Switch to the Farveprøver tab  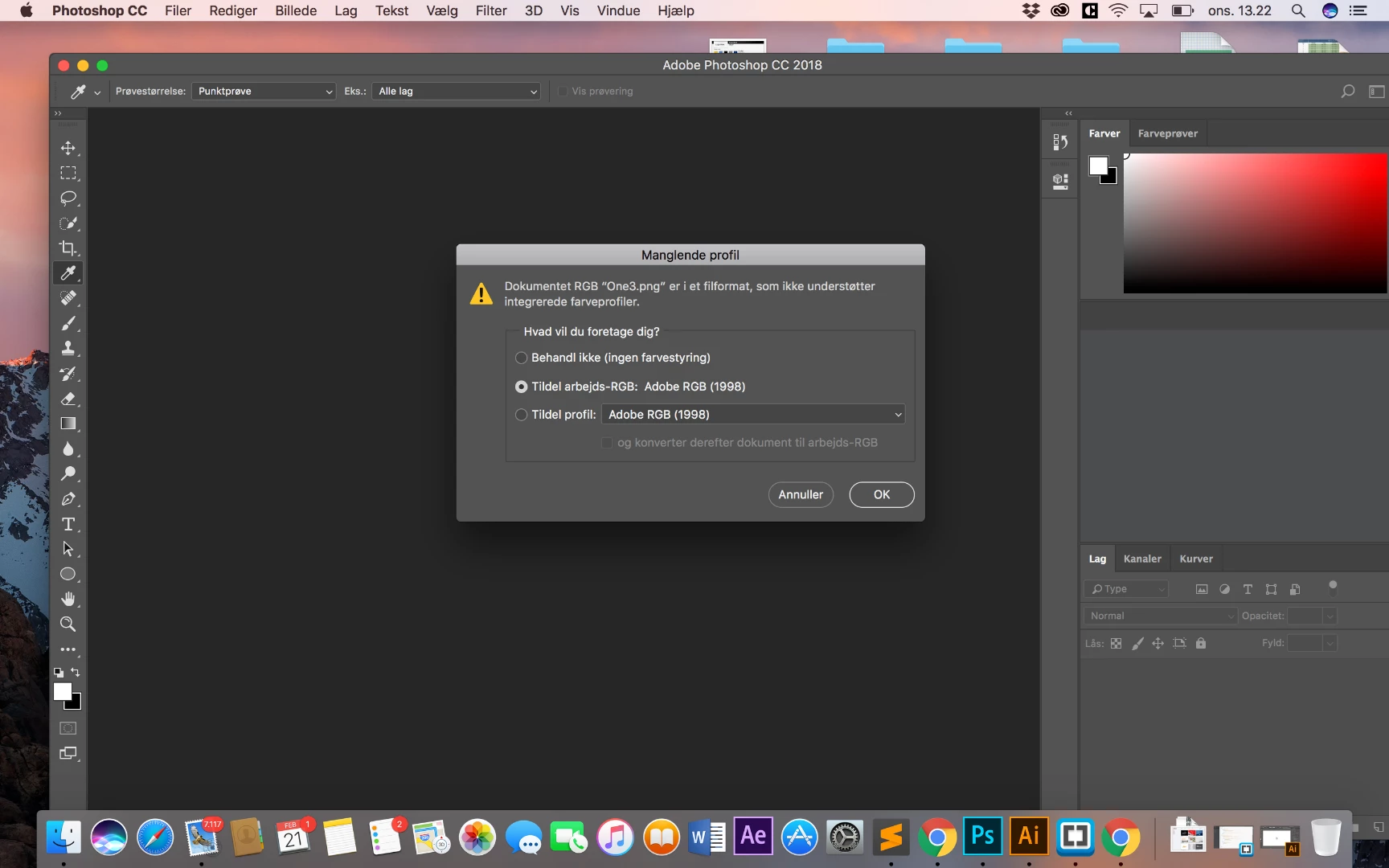pos(1167,133)
